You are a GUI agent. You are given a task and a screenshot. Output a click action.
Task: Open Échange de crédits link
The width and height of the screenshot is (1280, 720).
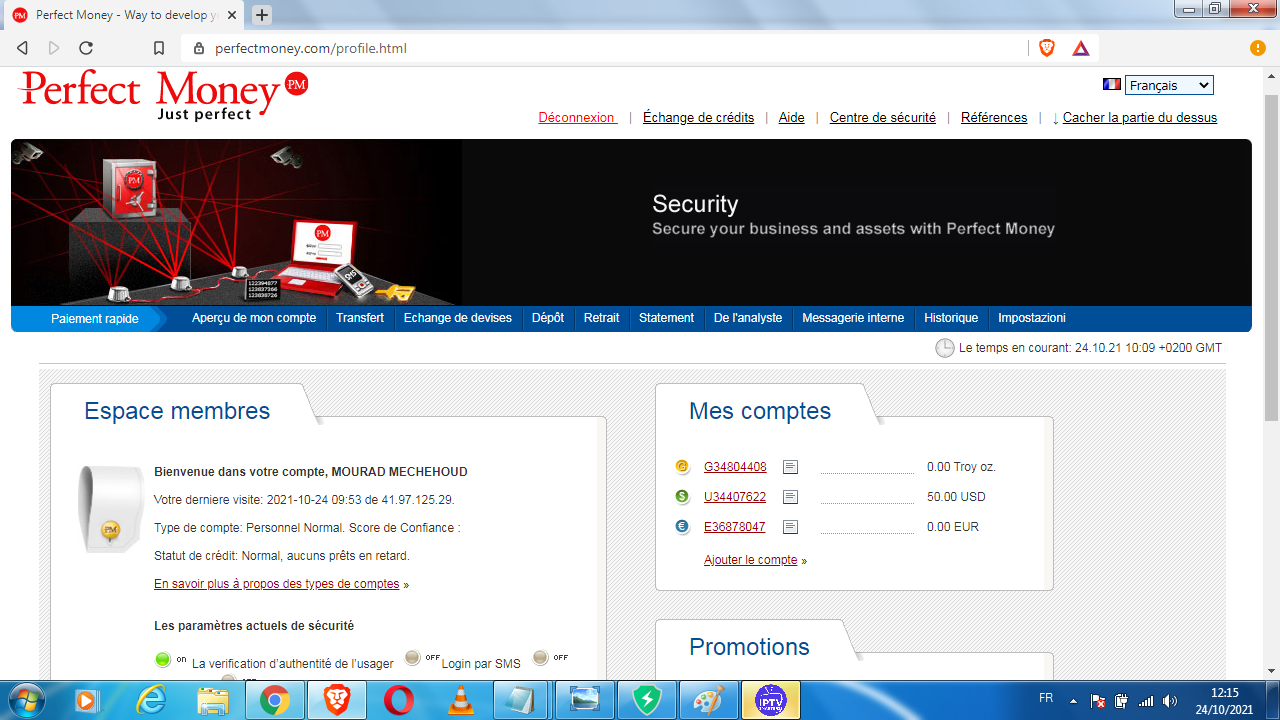(x=698, y=117)
